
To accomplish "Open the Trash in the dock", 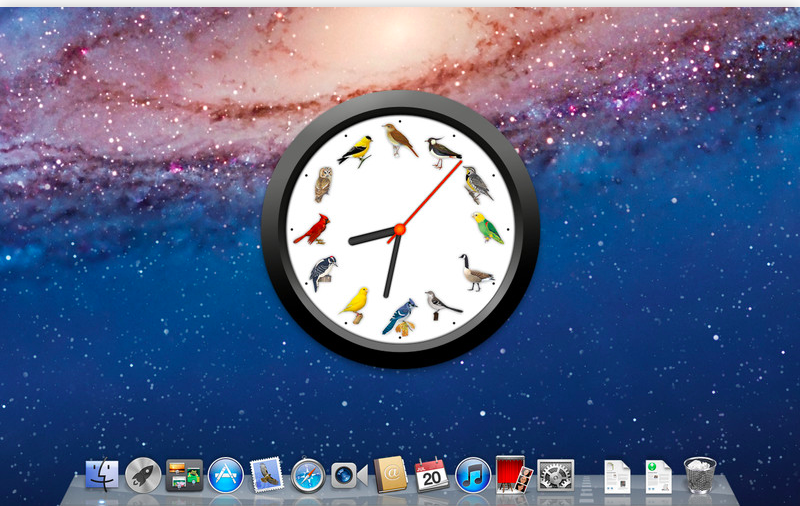I will tap(700, 475).
